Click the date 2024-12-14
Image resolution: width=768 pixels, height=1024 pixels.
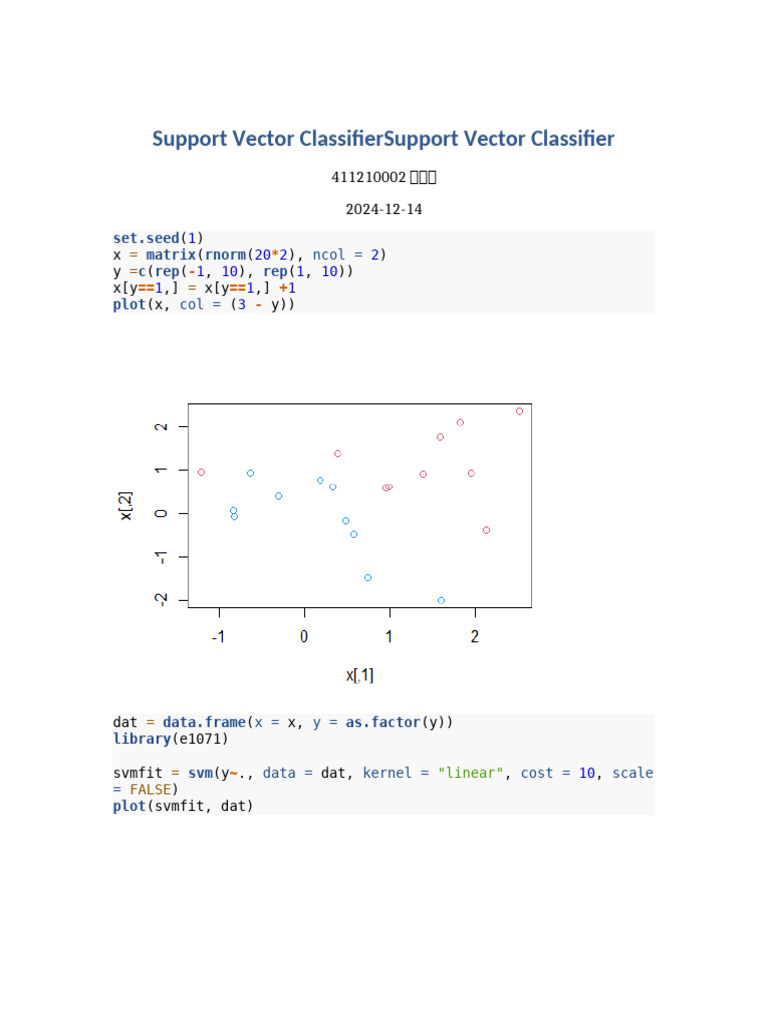[383, 209]
